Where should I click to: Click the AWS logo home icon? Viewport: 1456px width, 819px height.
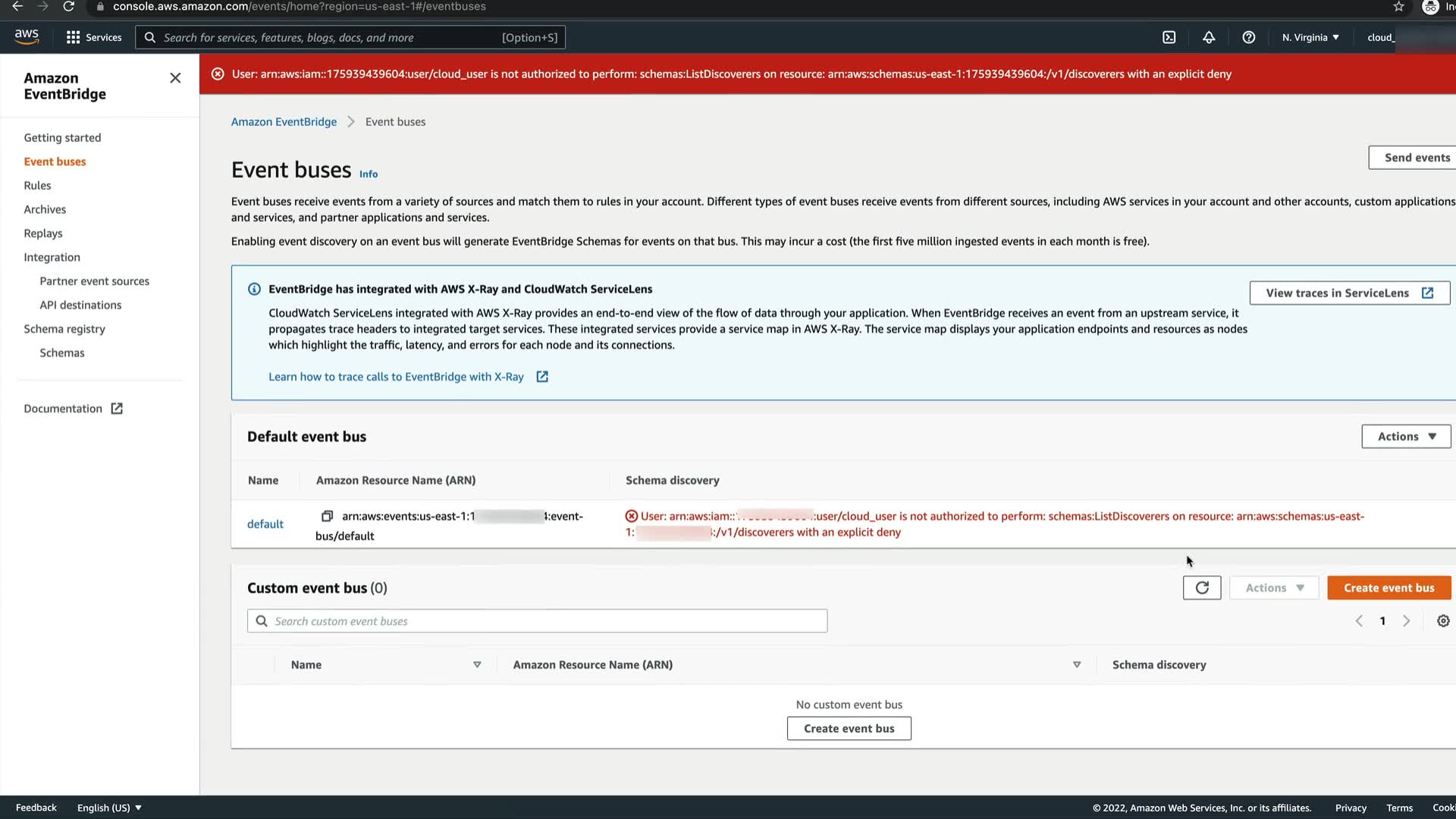[x=27, y=36]
